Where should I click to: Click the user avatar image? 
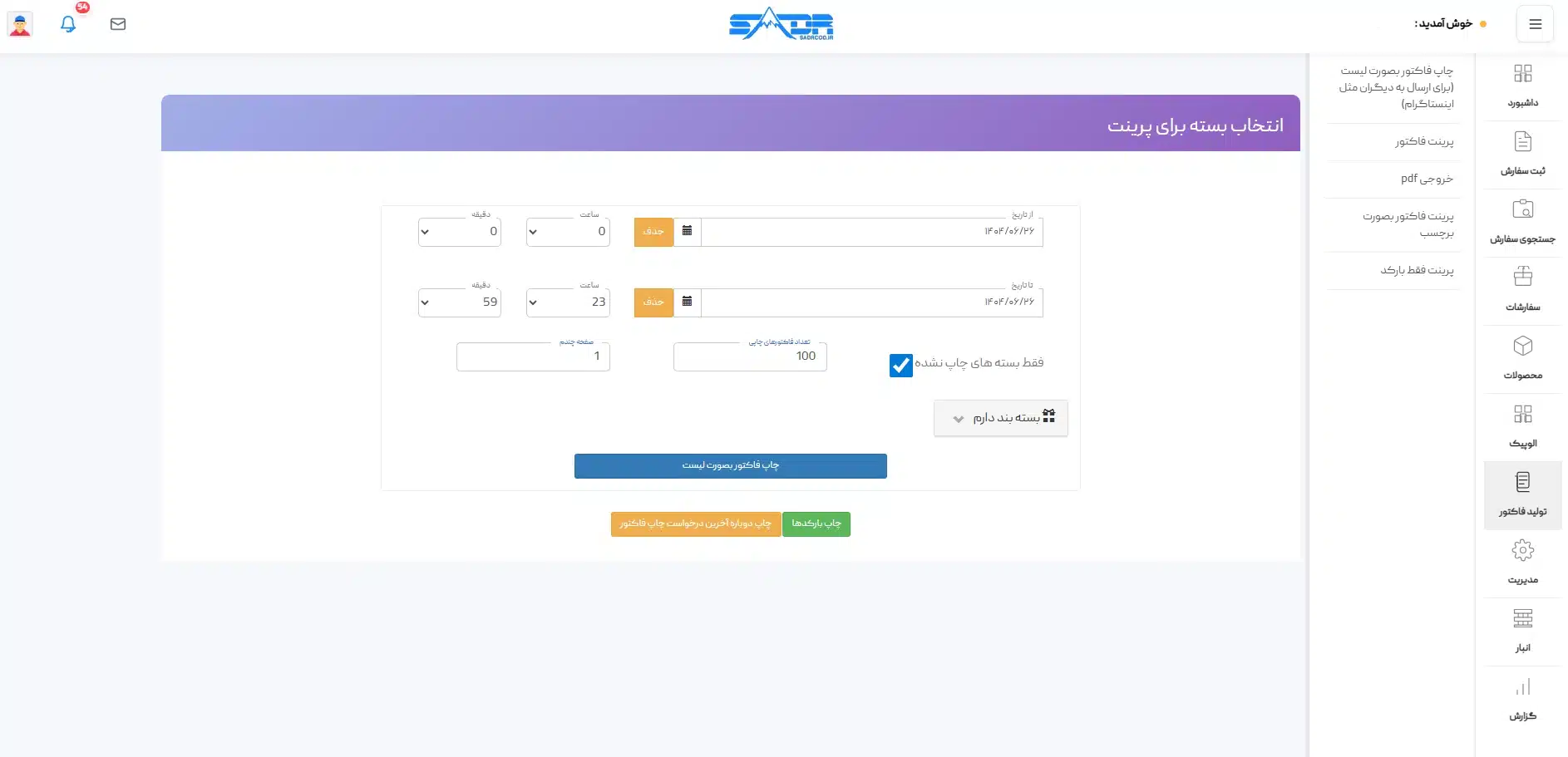tap(19, 24)
